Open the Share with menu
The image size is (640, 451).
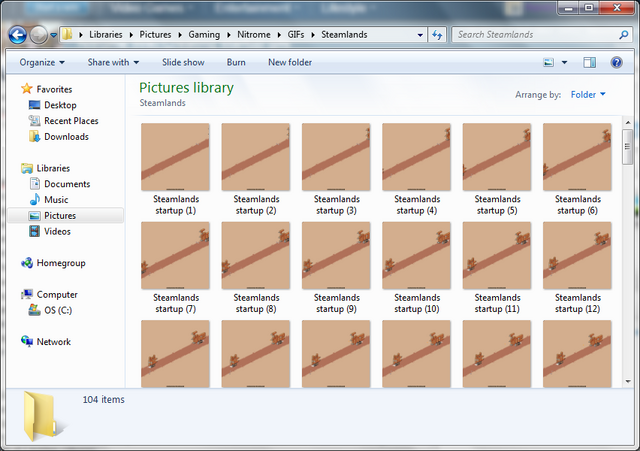(x=113, y=62)
